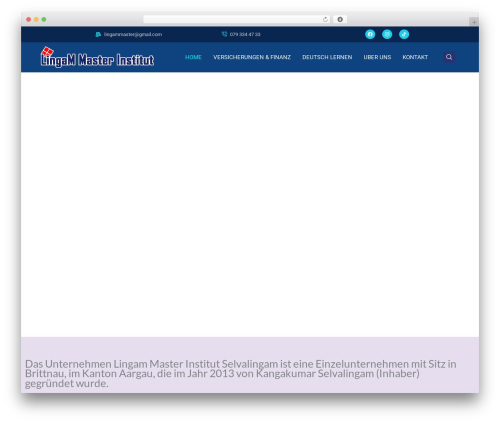Click the browser download icon beside address bar
Screen dimensions: 500x423
340,19
